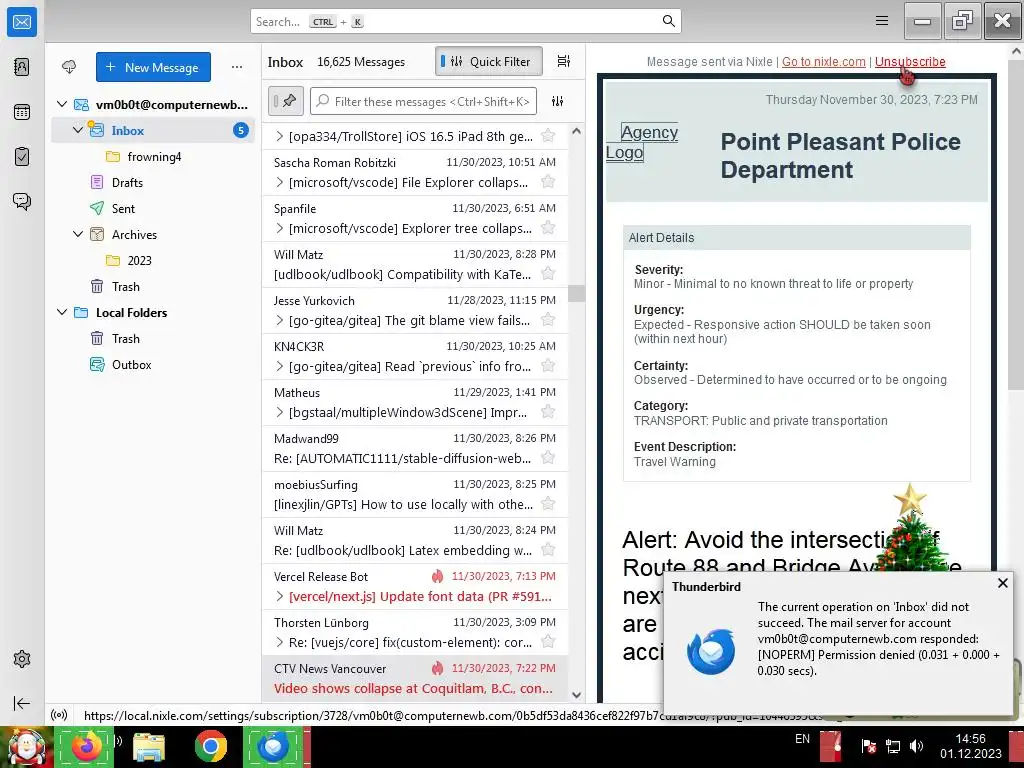The width and height of the screenshot is (1024, 768).
Task: Toggle the Quick Filter button
Action: [488, 61]
